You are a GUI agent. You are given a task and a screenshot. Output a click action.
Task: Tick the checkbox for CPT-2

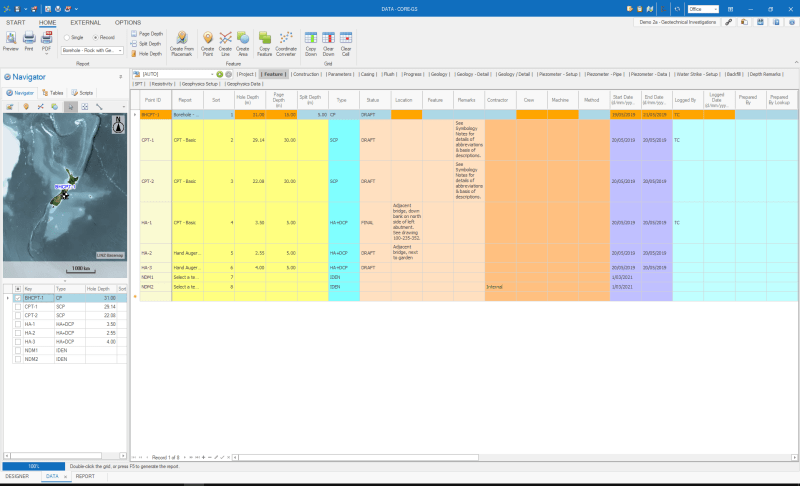[x=18, y=316]
